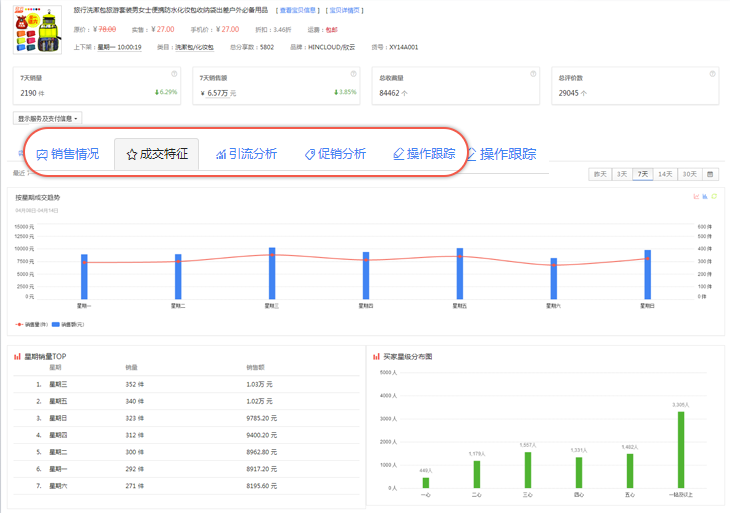Click help icon in 总收藏量 card
The image size is (730, 513).
(x=532, y=74)
